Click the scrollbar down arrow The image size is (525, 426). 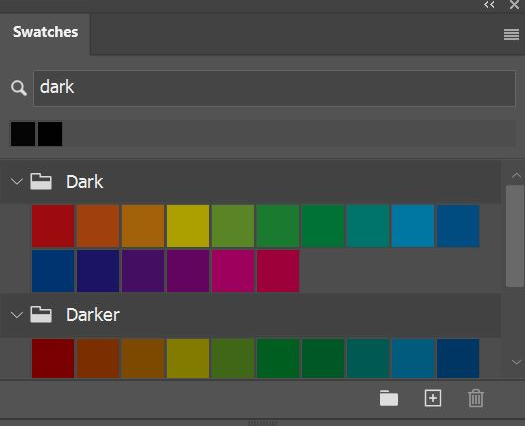click(x=516, y=362)
